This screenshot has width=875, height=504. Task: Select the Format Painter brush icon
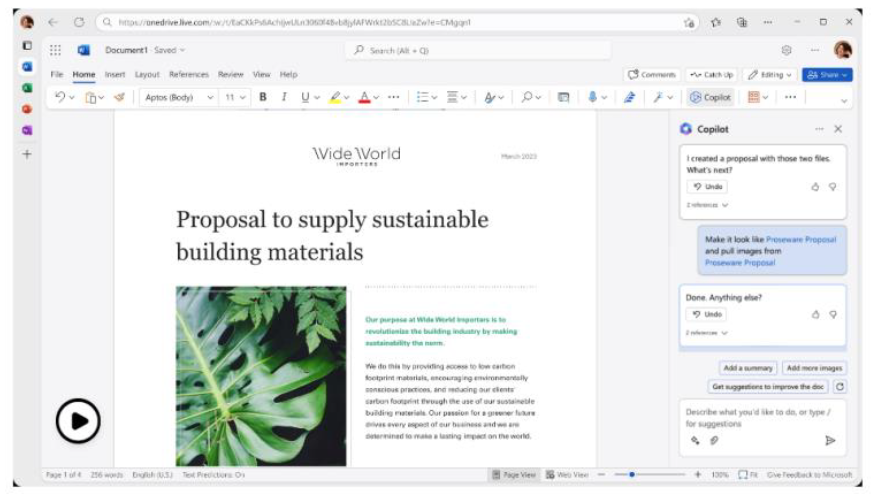(x=119, y=97)
